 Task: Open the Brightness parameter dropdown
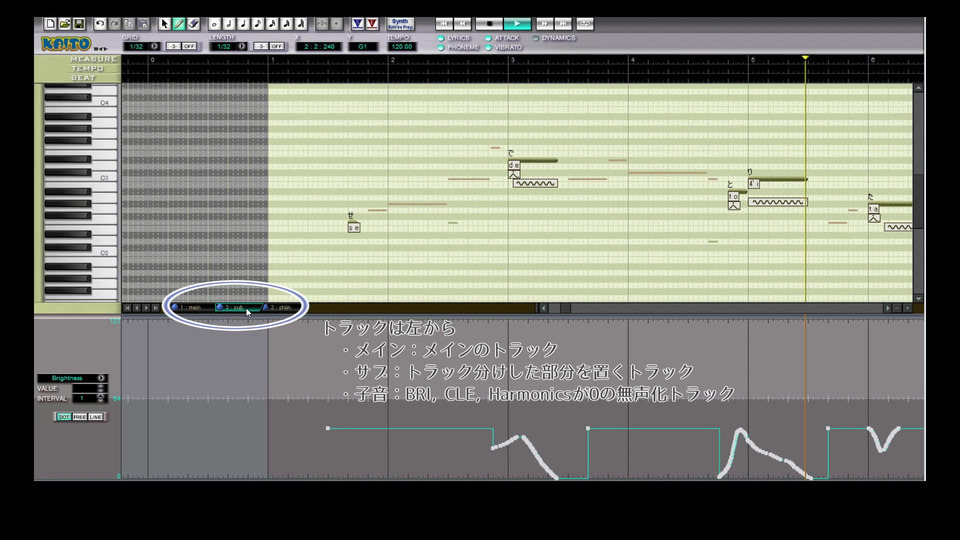(102, 378)
